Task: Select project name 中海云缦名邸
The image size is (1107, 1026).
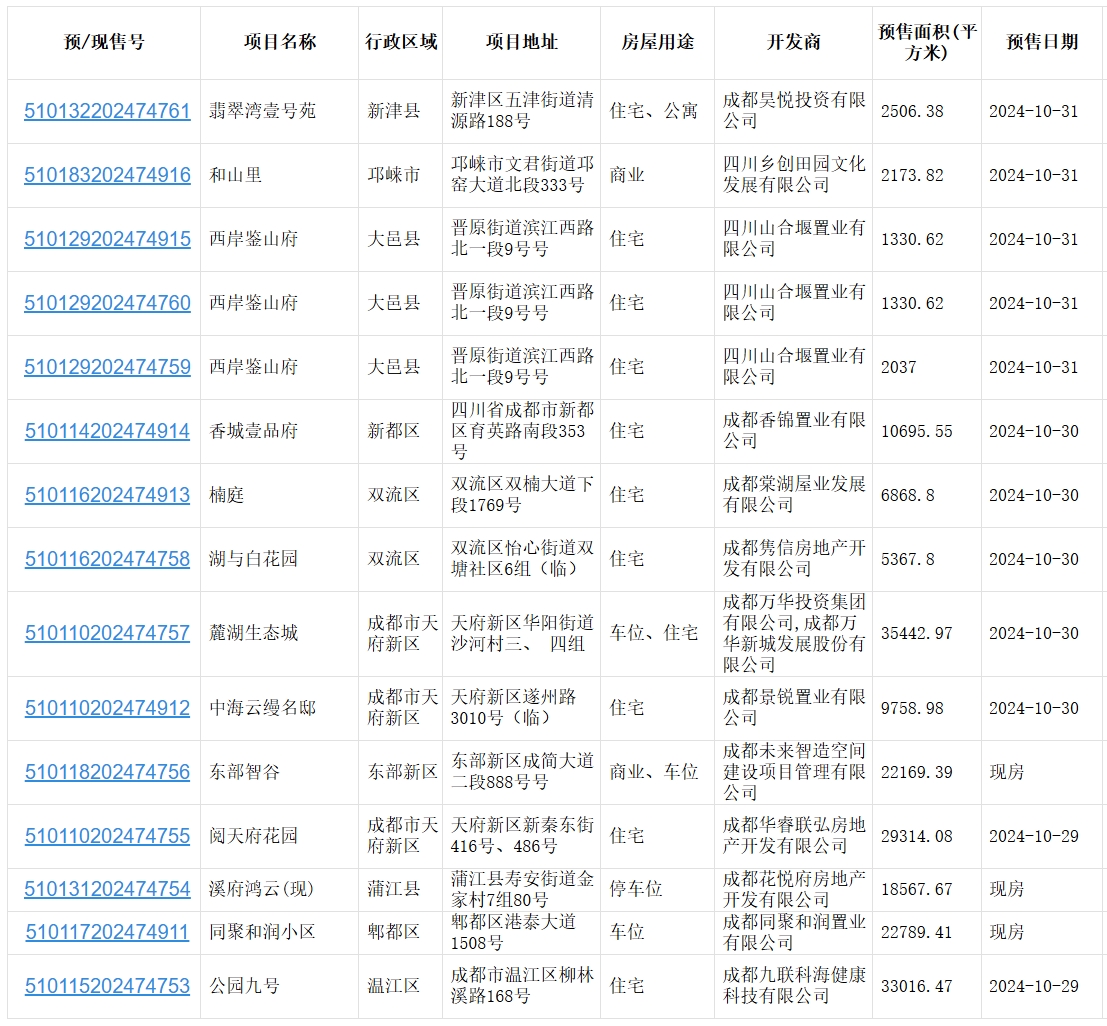Action: pyautogui.click(x=262, y=708)
